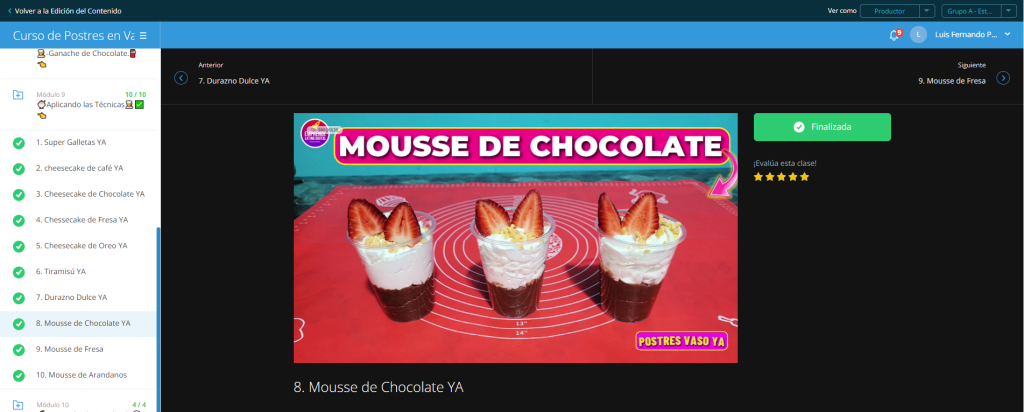Click back arrow to content editing
Screen dimensions: 1024x412
pos(9,10)
